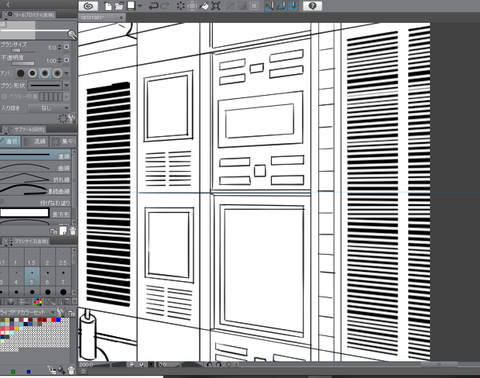Select medium anti-aliasing option
Viewport: 480px width, 378px height.
tap(45, 73)
